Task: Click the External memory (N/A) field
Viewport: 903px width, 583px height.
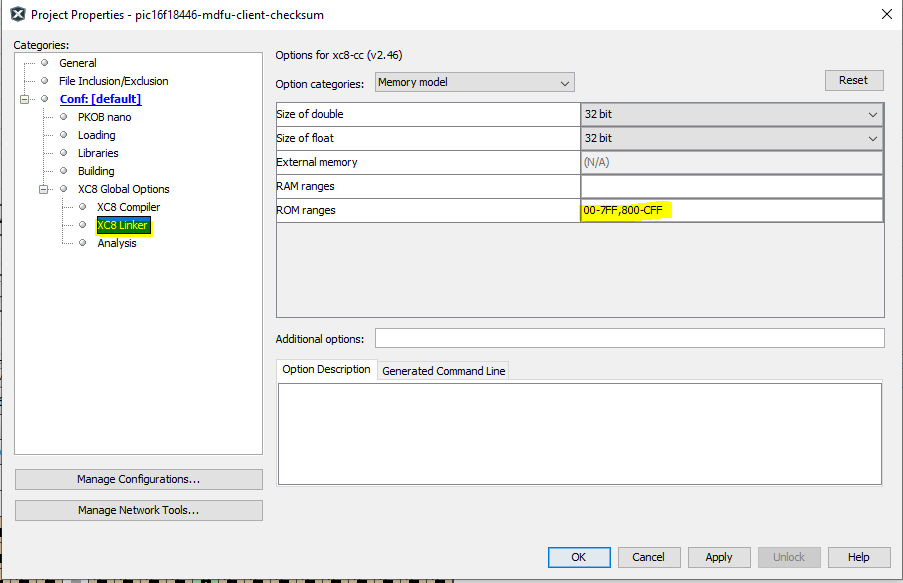Action: pos(731,162)
